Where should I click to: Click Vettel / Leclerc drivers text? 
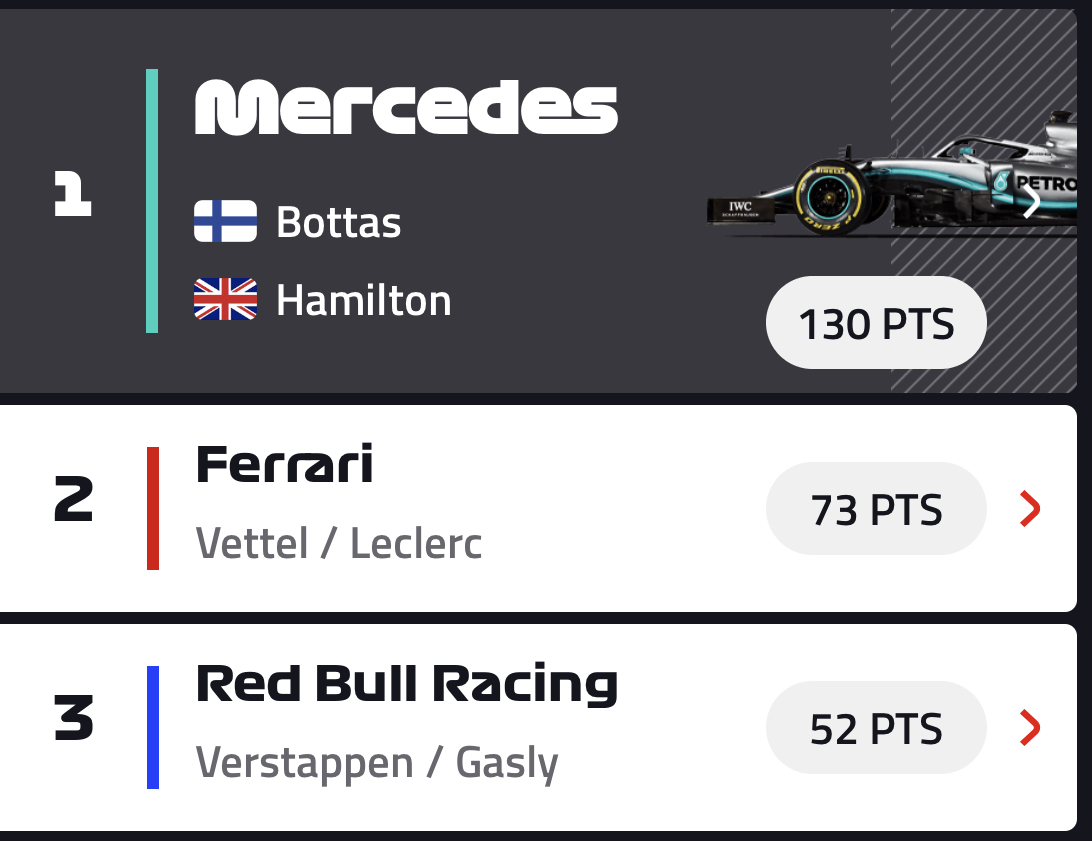[x=338, y=544]
